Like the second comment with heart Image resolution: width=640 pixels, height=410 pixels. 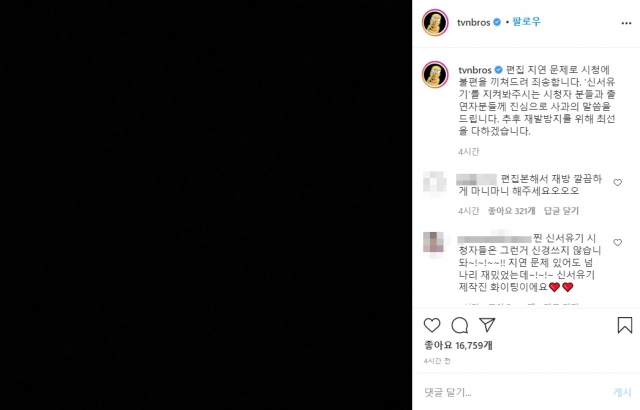(618, 242)
